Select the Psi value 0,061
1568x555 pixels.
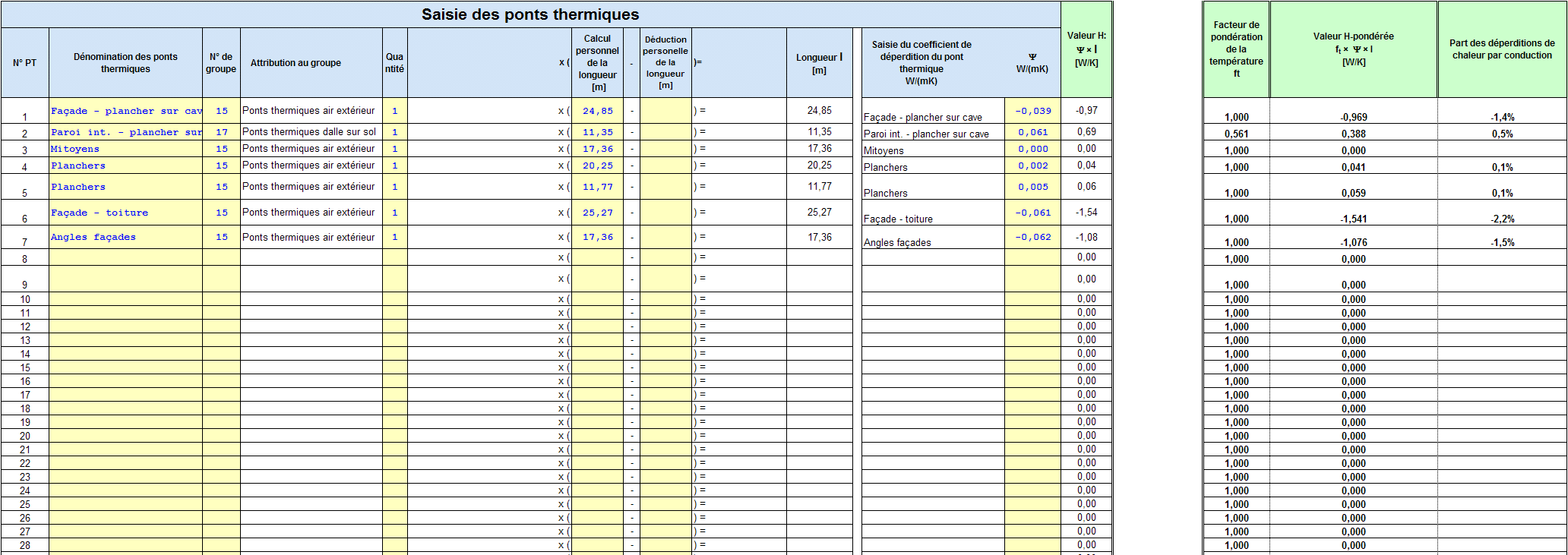coord(1033,132)
